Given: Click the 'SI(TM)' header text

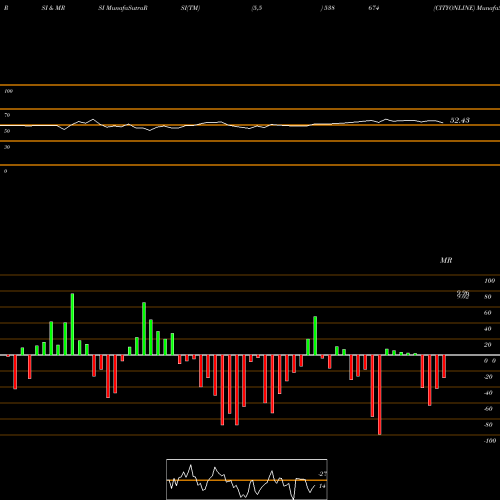Looking at the screenshot, I should pyautogui.click(x=190, y=8).
